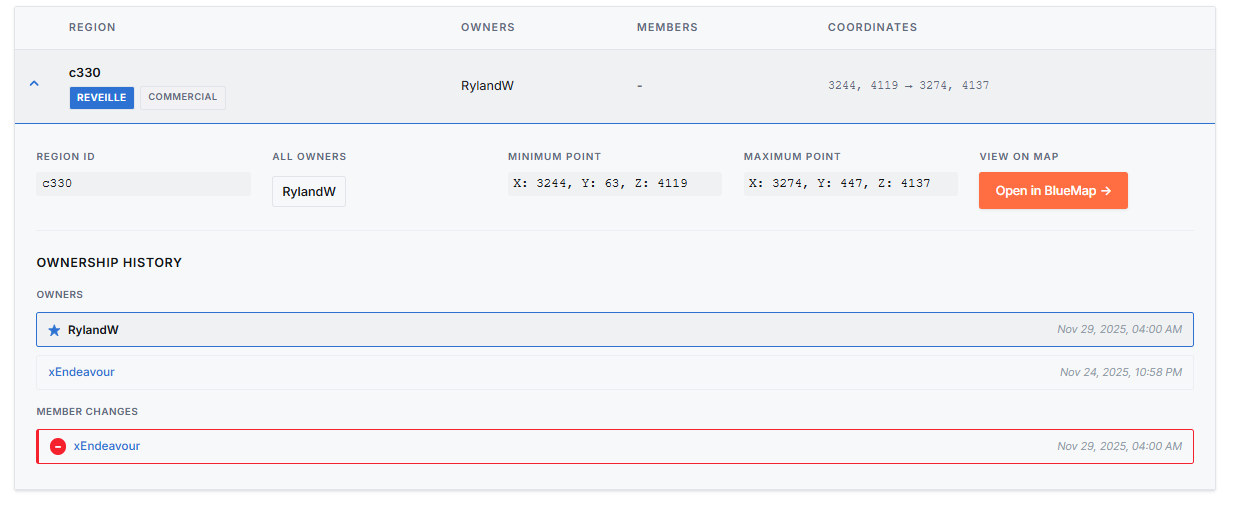Click the REVEILLE badge
This screenshot has width=1239, height=528.
[x=102, y=97]
